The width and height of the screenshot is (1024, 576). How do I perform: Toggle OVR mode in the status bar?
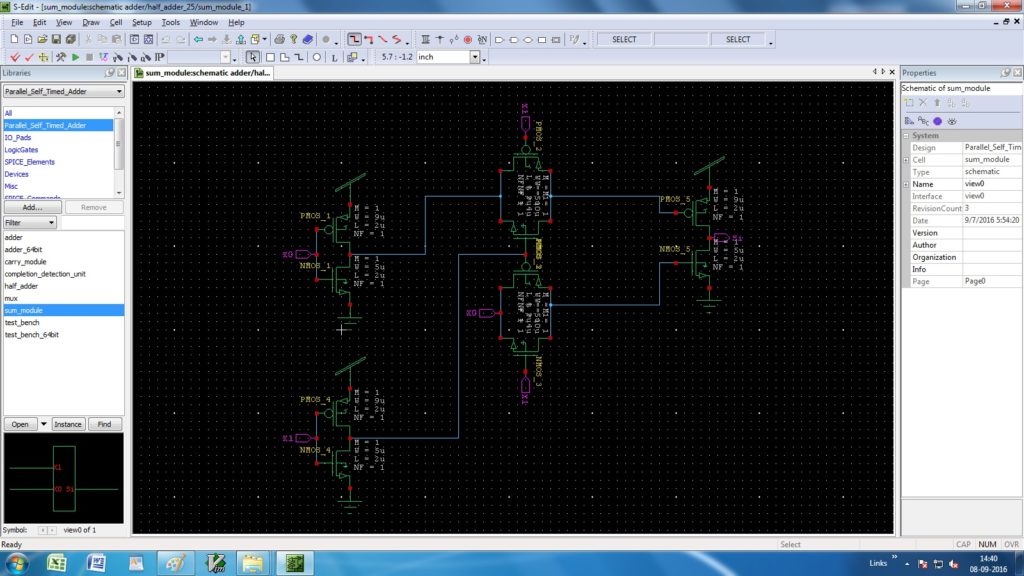click(1010, 545)
